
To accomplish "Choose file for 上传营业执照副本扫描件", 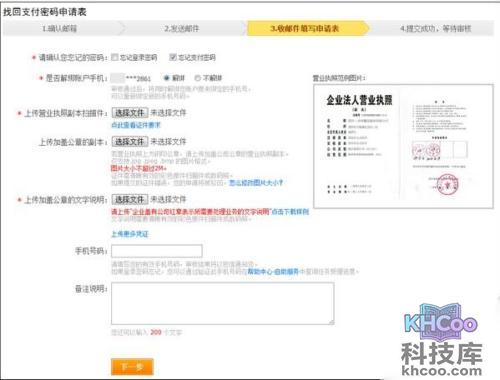I will pos(130,113).
